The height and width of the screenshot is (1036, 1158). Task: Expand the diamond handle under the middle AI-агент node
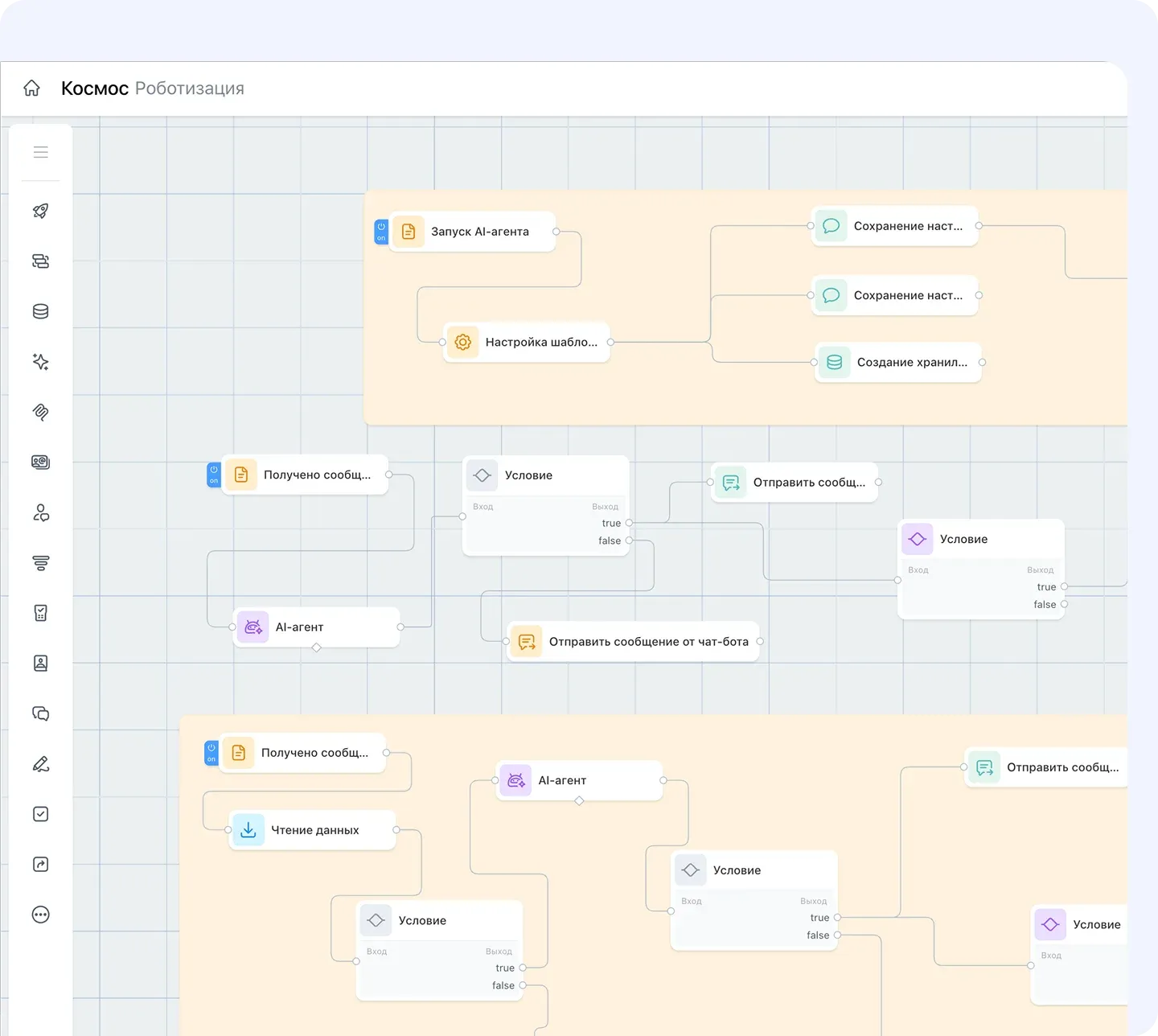(x=317, y=647)
